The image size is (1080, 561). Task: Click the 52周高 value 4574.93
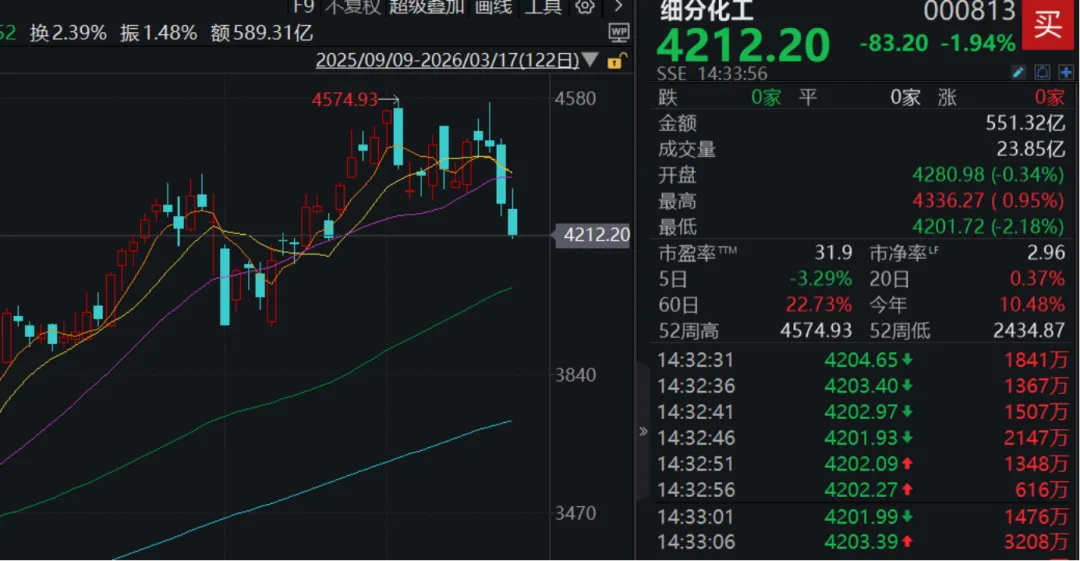click(x=816, y=331)
